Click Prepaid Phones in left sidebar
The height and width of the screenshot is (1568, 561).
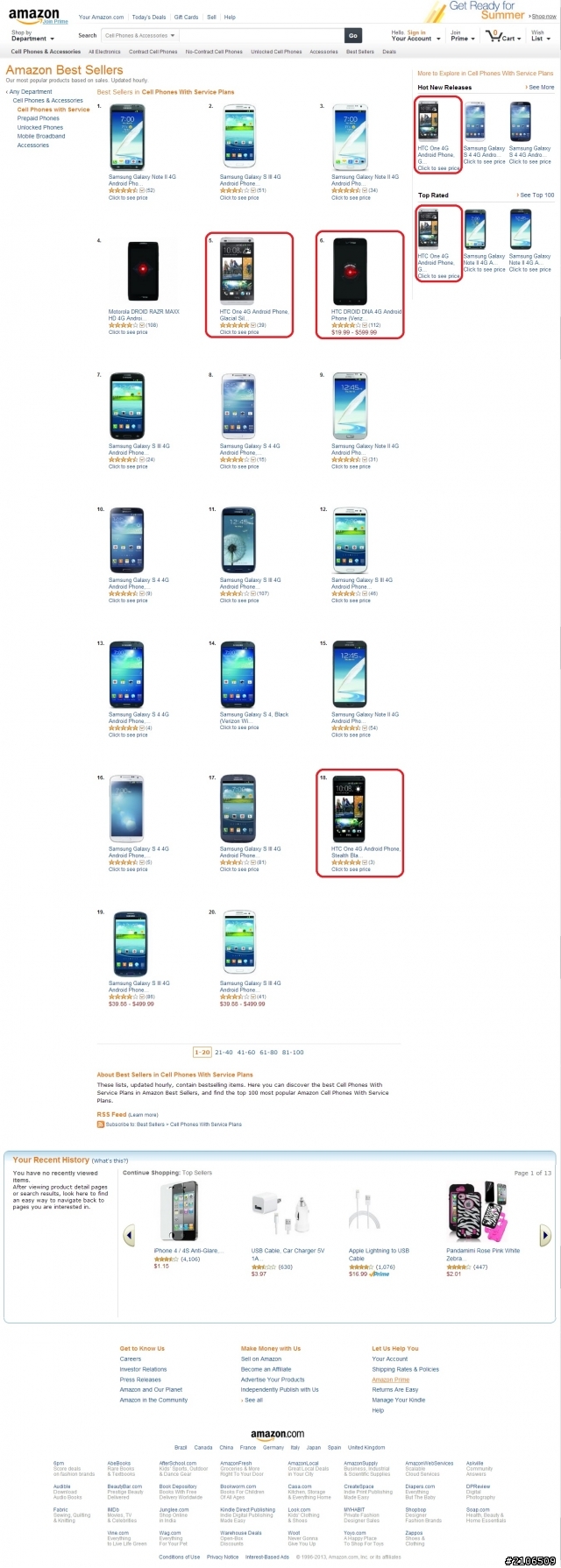pyautogui.click(x=39, y=118)
